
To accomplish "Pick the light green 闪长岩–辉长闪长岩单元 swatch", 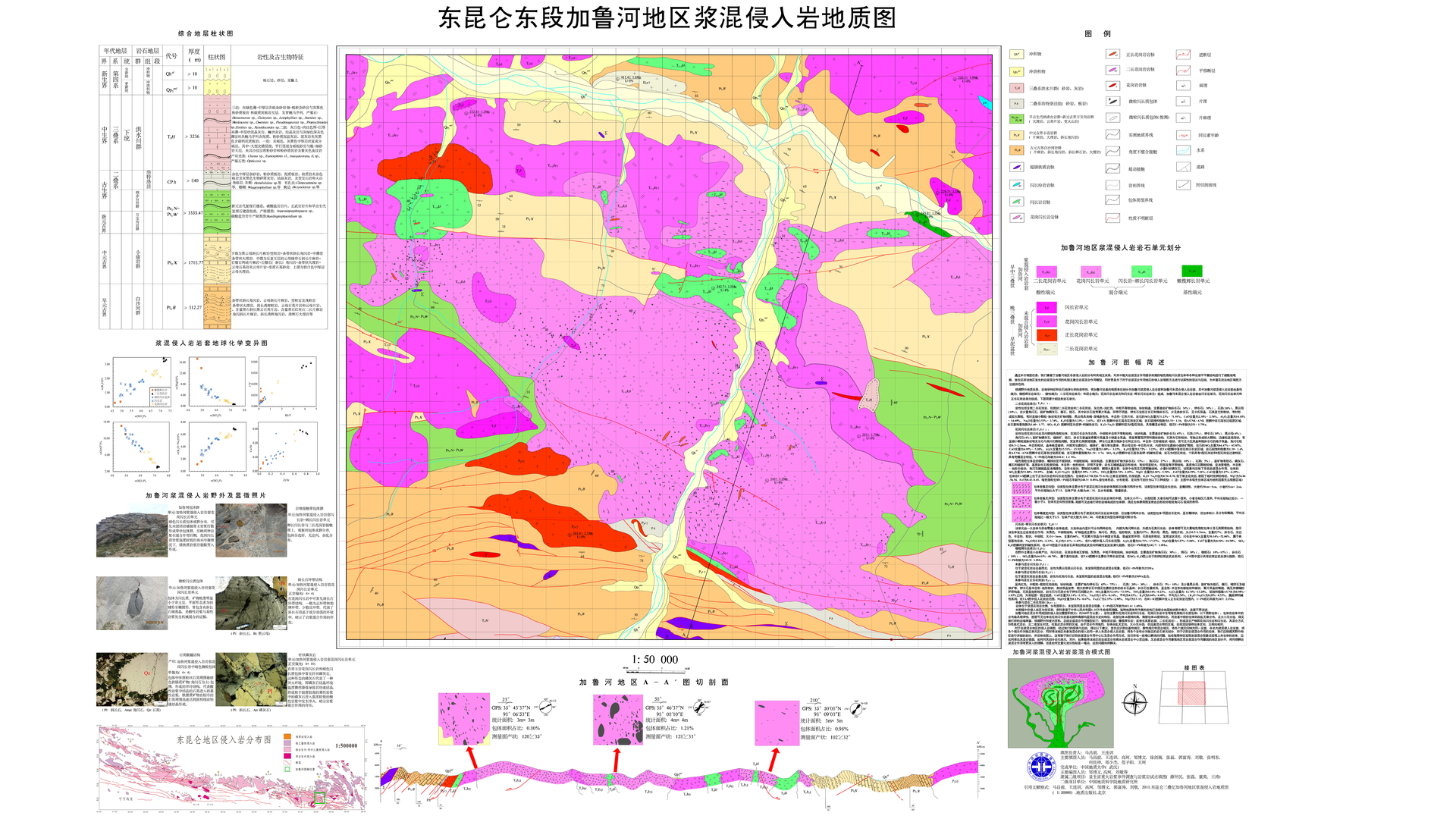I will pos(1141,271).
